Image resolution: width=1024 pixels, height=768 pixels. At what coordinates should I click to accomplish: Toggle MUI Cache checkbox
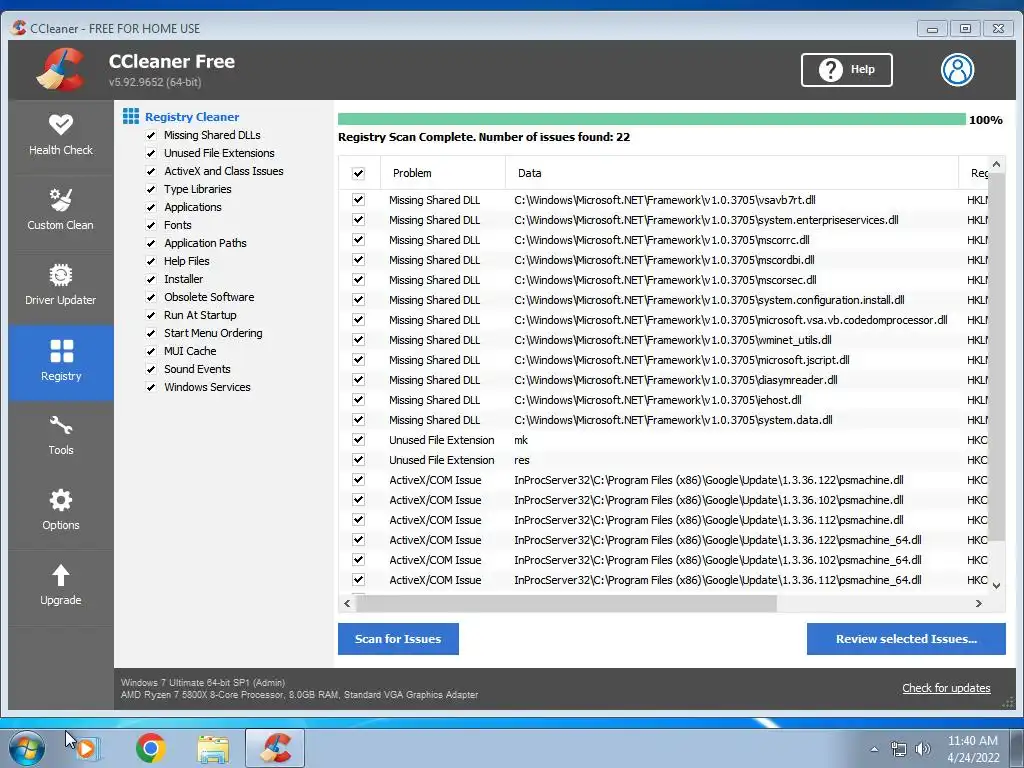pos(151,351)
